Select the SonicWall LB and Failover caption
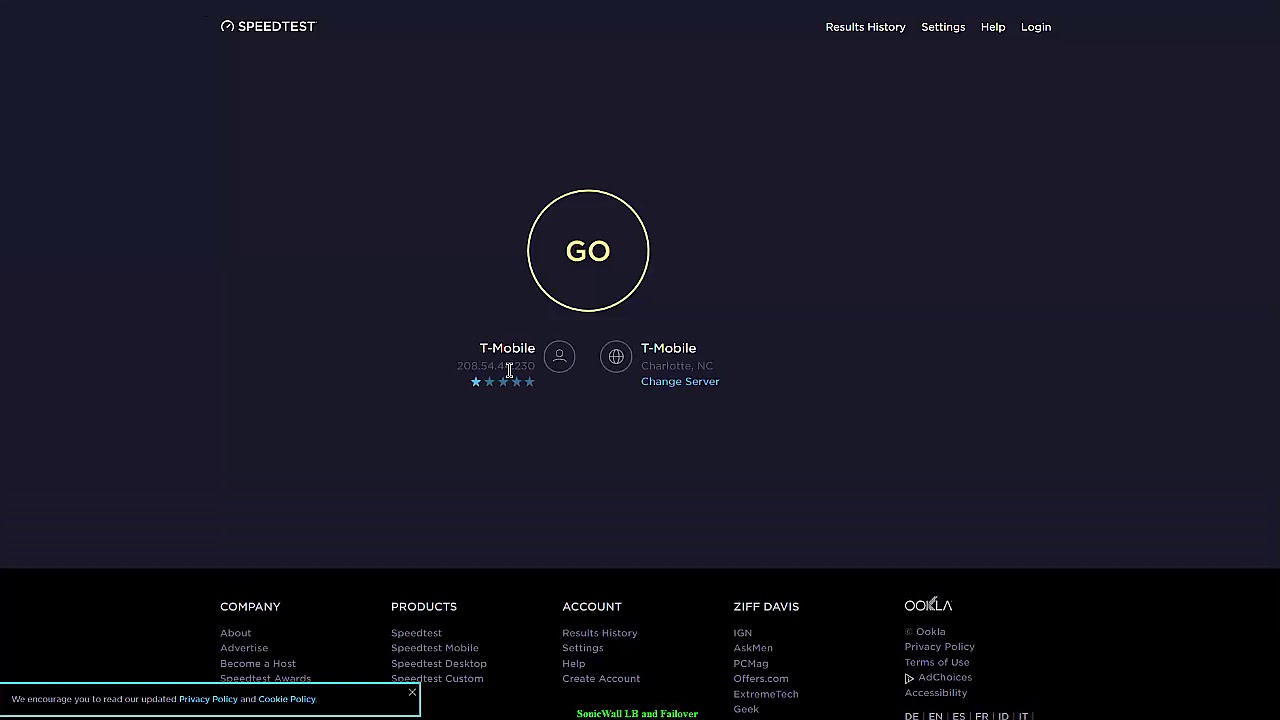1280x720 pixels. pyautogui.click(x=637, y=714)
